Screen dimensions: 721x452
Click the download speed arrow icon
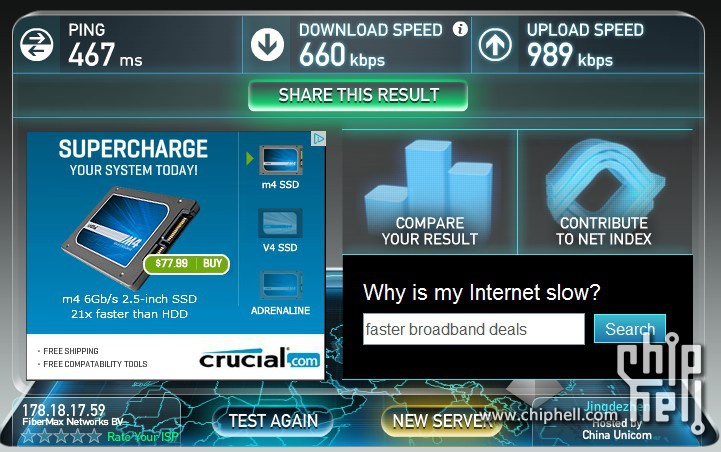click(267, 45)
